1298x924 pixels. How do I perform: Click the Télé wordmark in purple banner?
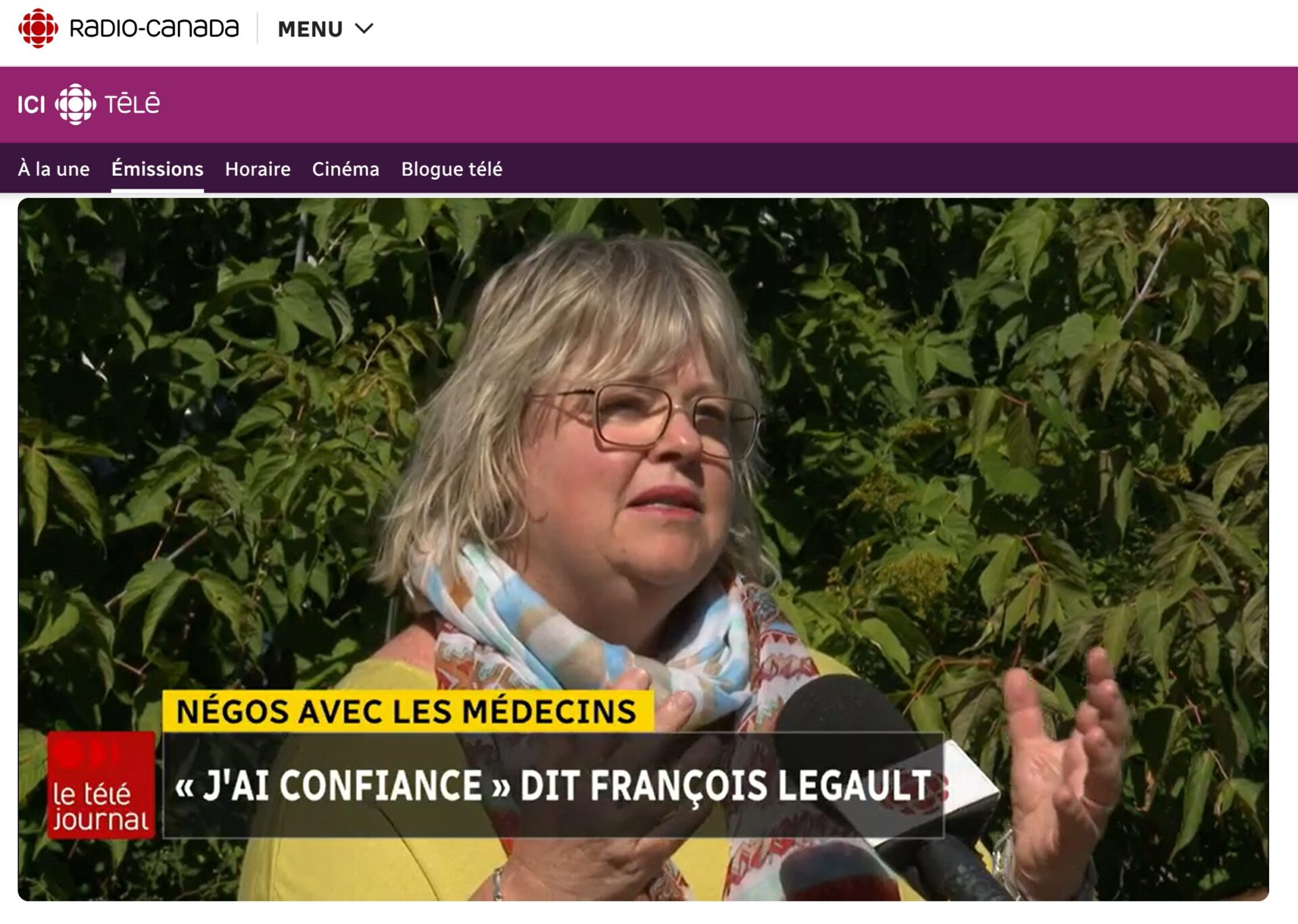pyautogui.click(x=132, y=103)
